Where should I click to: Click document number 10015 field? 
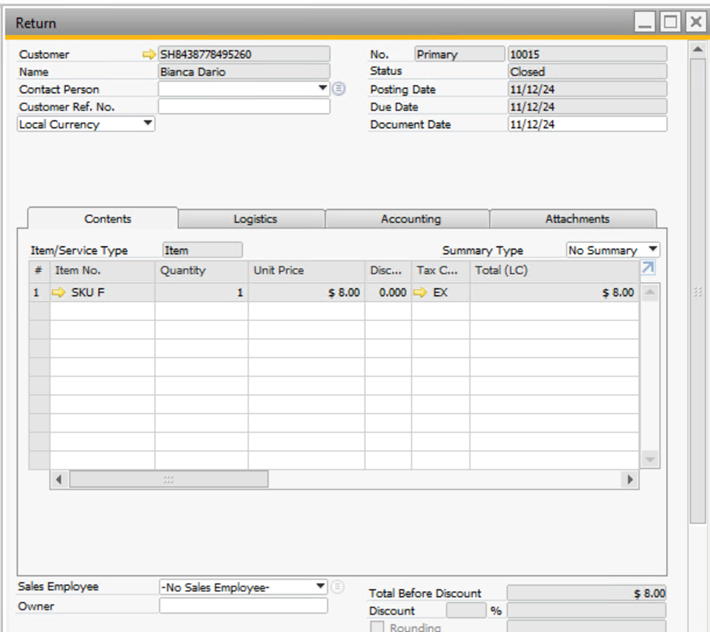587,54
